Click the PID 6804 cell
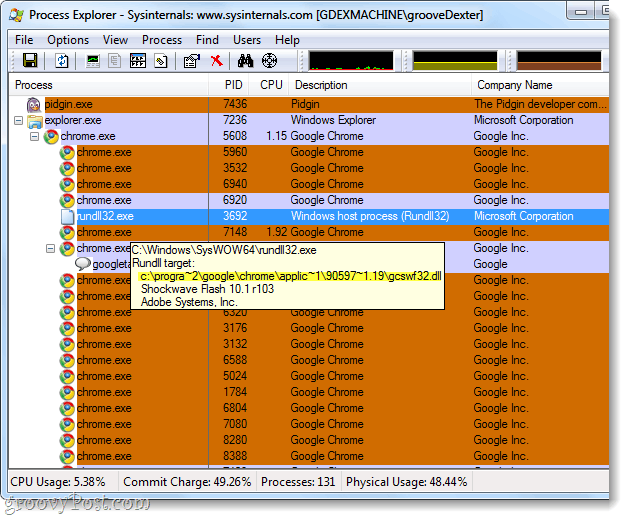The height and width of the screenshot is (520, 629). click(235, 408)
